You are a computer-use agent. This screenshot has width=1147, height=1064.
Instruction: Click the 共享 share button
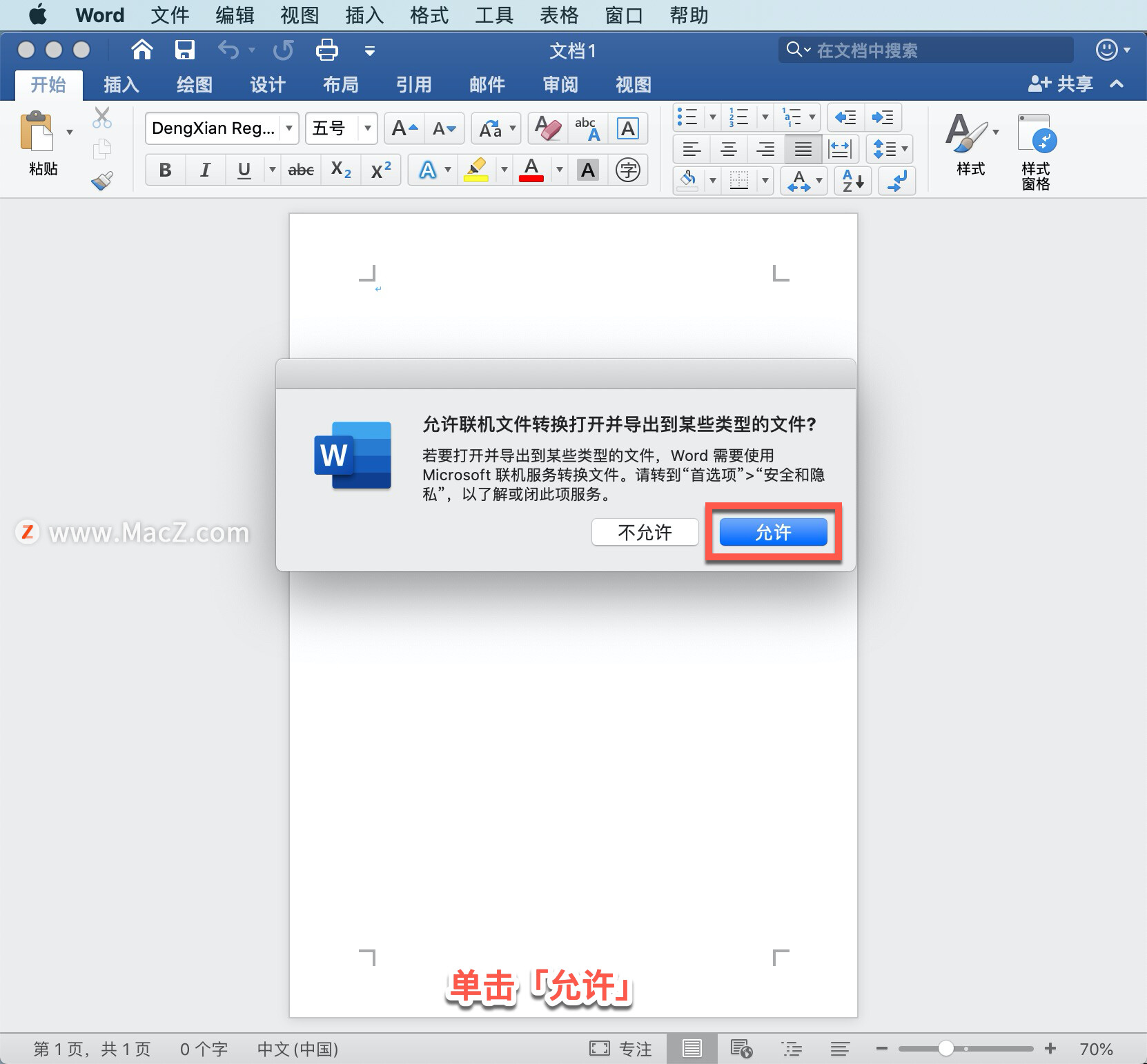1061,84
